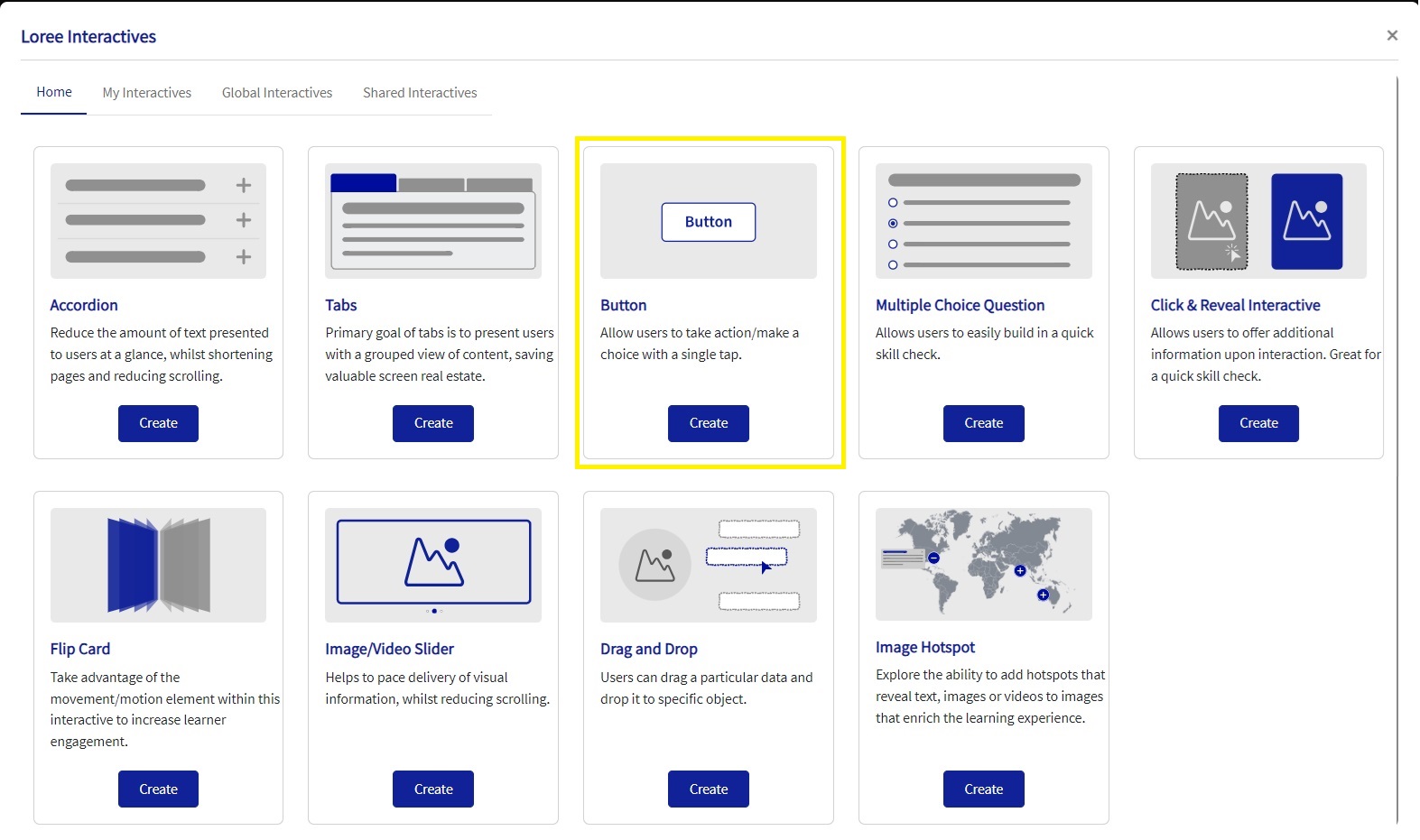Click 'Users can drag a particular data' description
The height and width of the screenshot is (840, 1420).
[707, 688]
